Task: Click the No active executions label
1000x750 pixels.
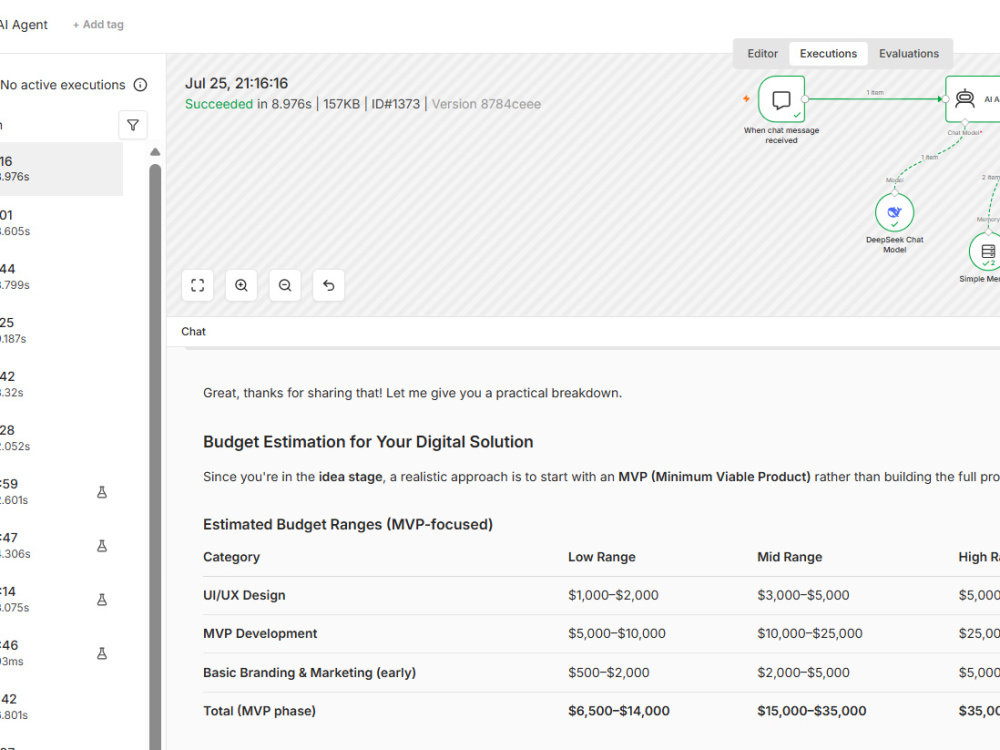Action: (x=62, y=85)
